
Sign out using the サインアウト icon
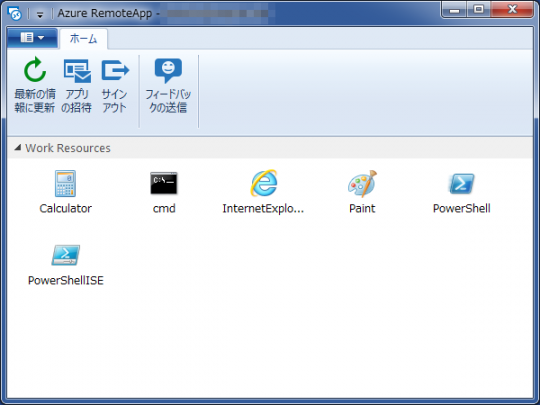coord(115,71)
